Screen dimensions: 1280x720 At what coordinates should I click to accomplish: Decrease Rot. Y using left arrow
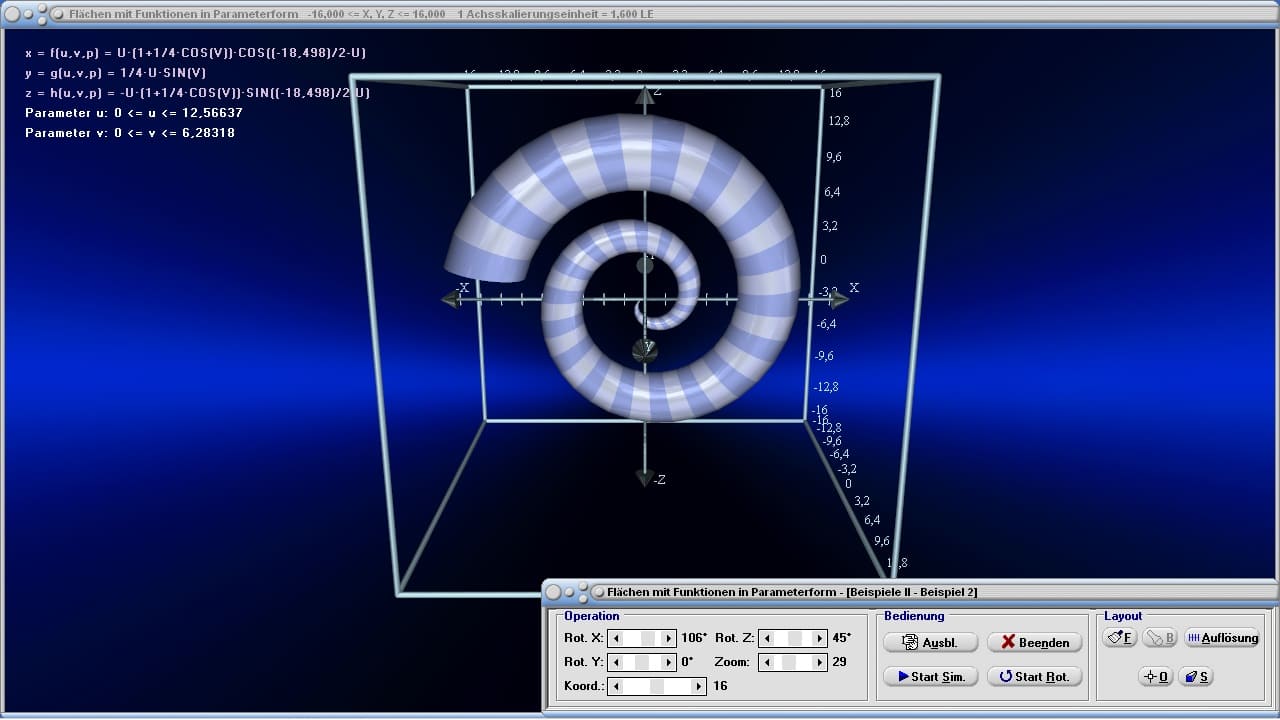coord(616,662)
